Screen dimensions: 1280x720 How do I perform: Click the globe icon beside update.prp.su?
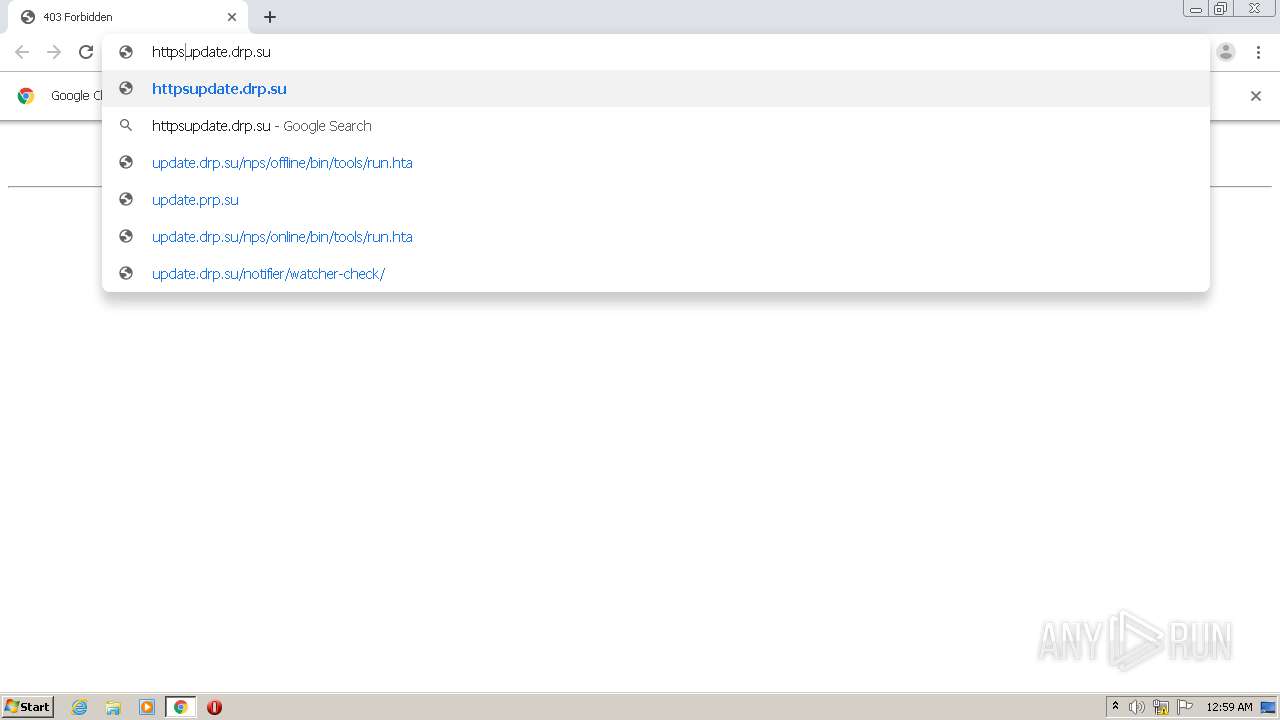(x=126, y=200)
